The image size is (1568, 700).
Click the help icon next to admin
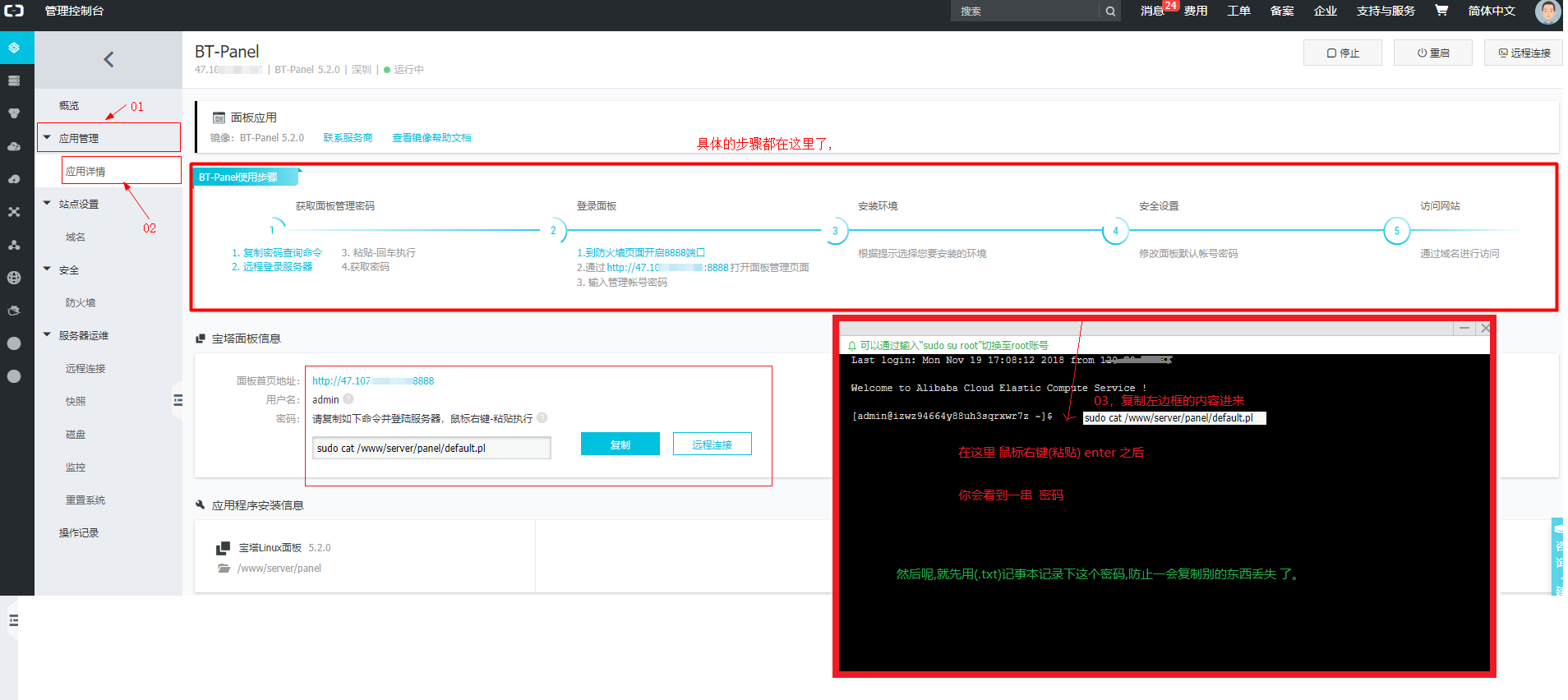coord(348,399)
